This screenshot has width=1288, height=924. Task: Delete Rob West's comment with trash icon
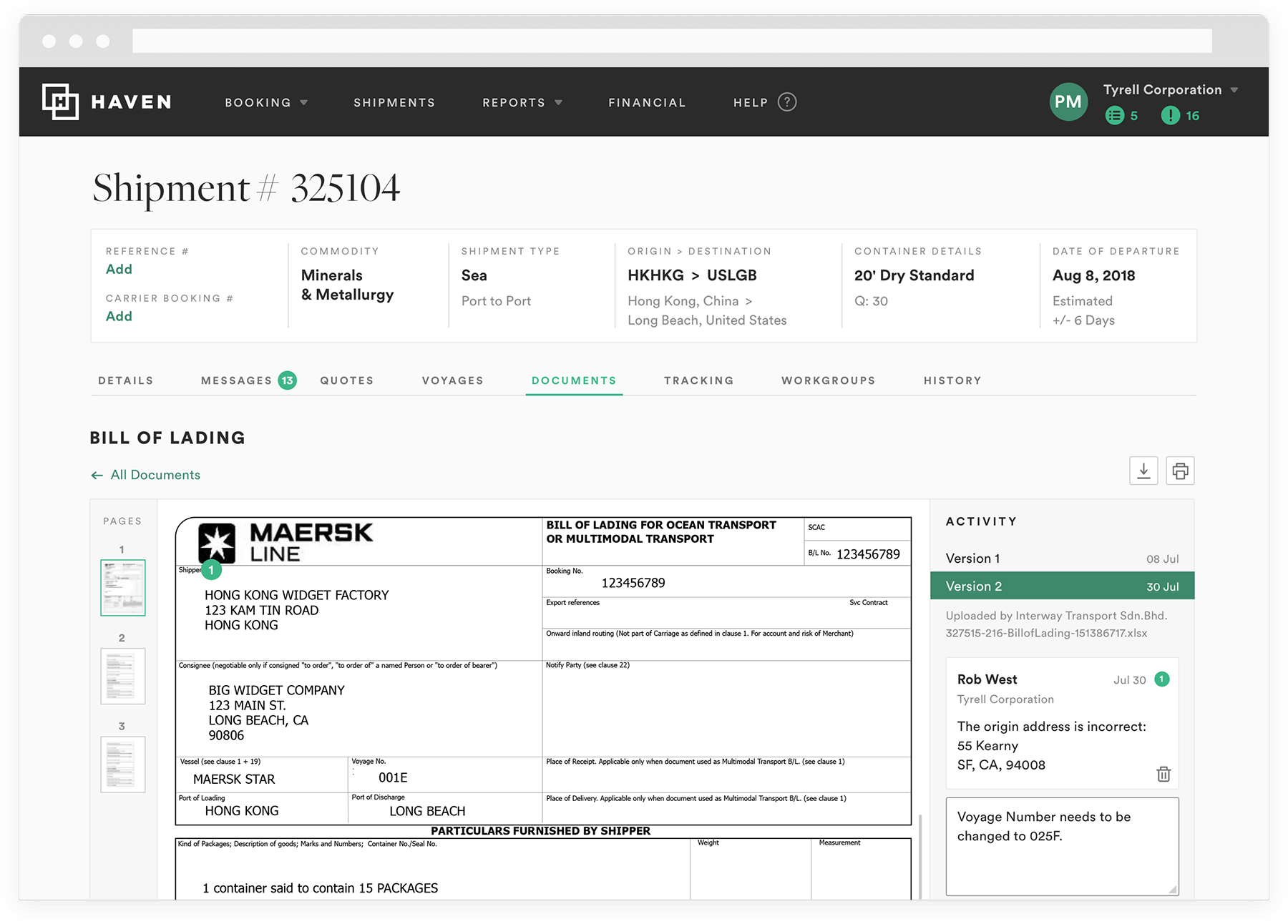[x=1163, y=774]
